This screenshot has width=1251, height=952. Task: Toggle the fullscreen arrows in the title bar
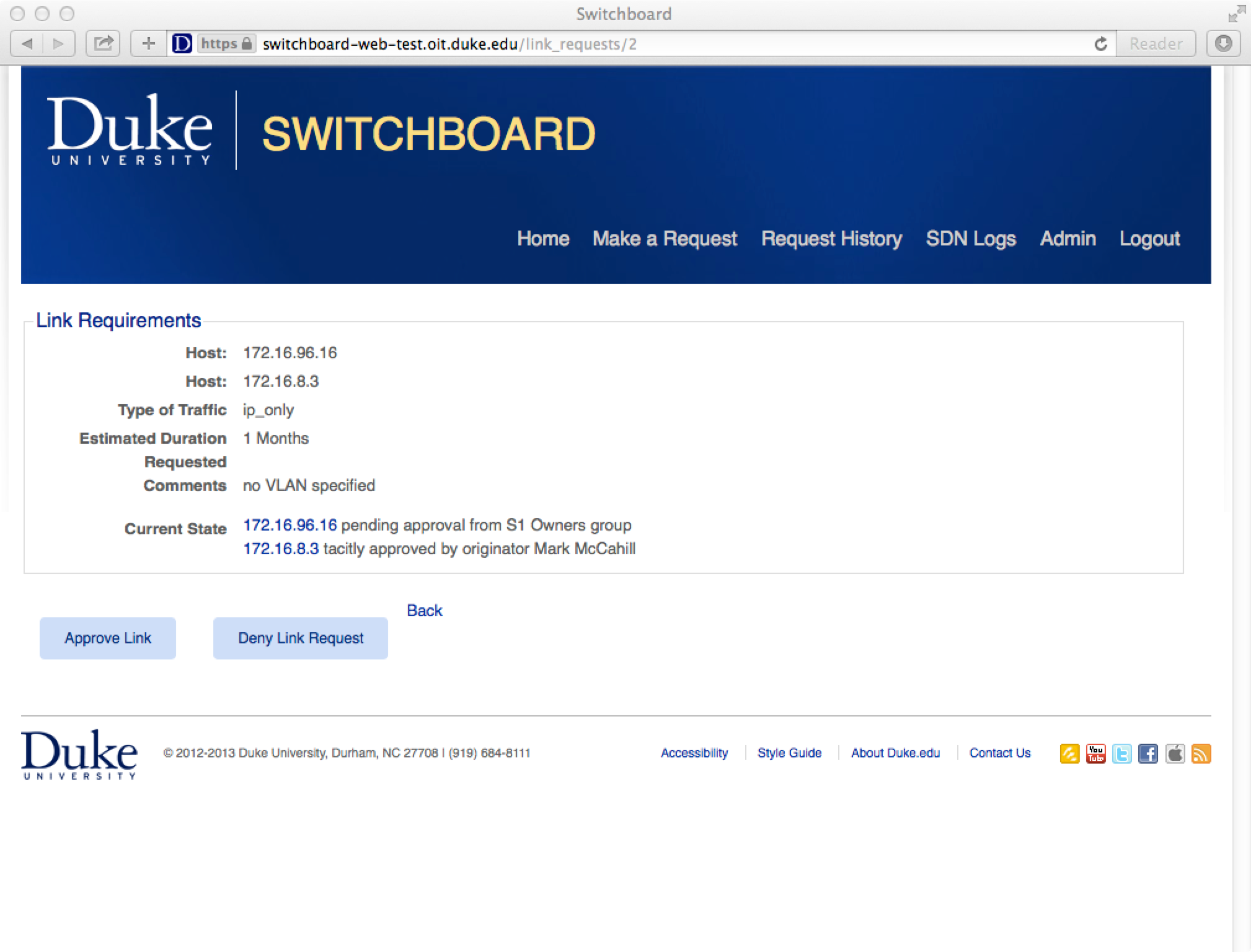(1237, 14)
